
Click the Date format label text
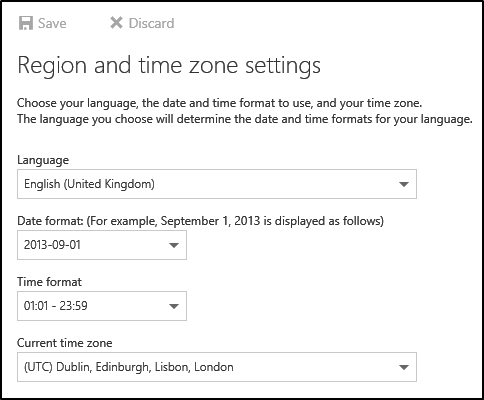coord(50,221)
